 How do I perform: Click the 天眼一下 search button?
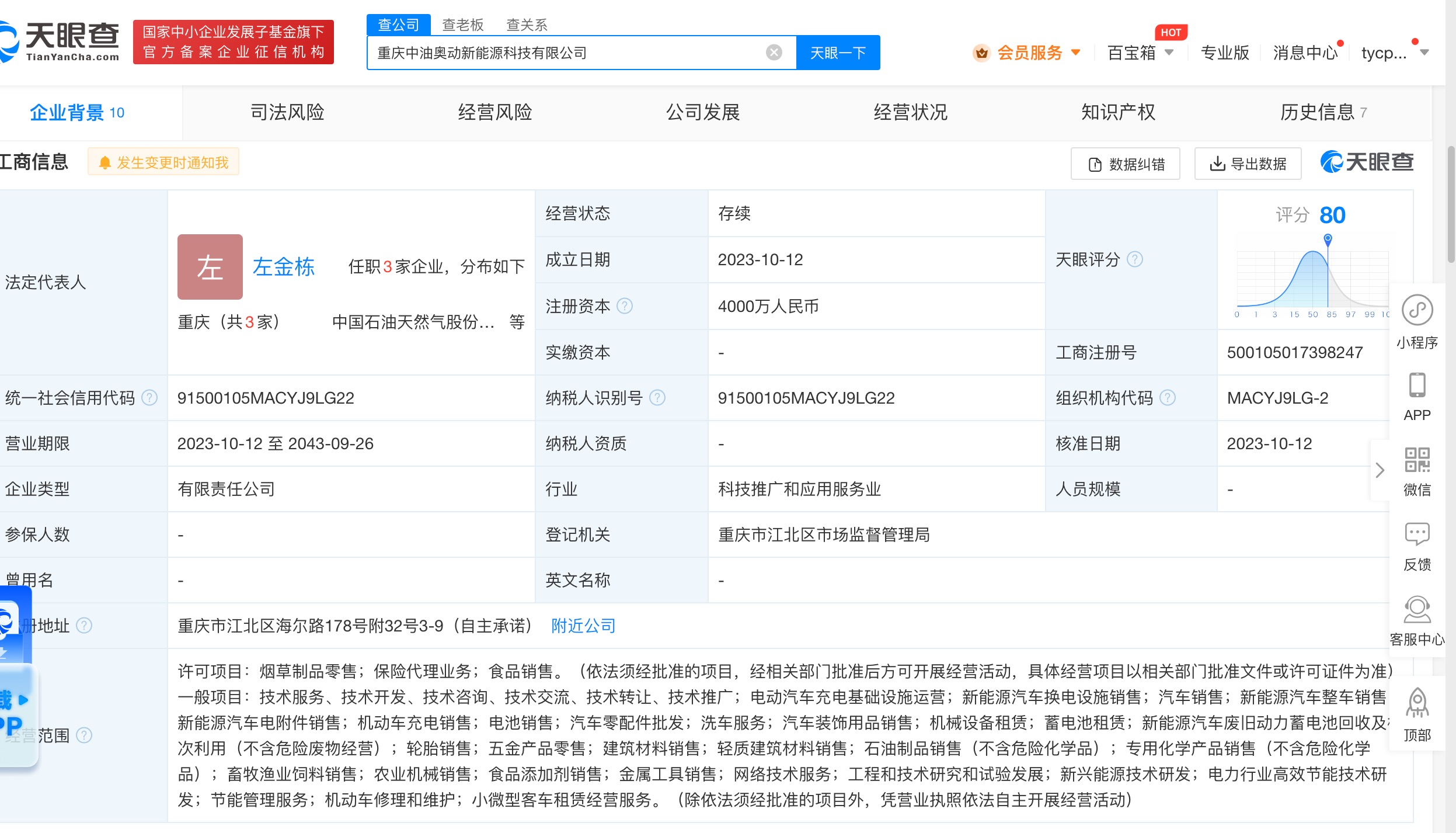pyautogui.click(x=838, y=53)
